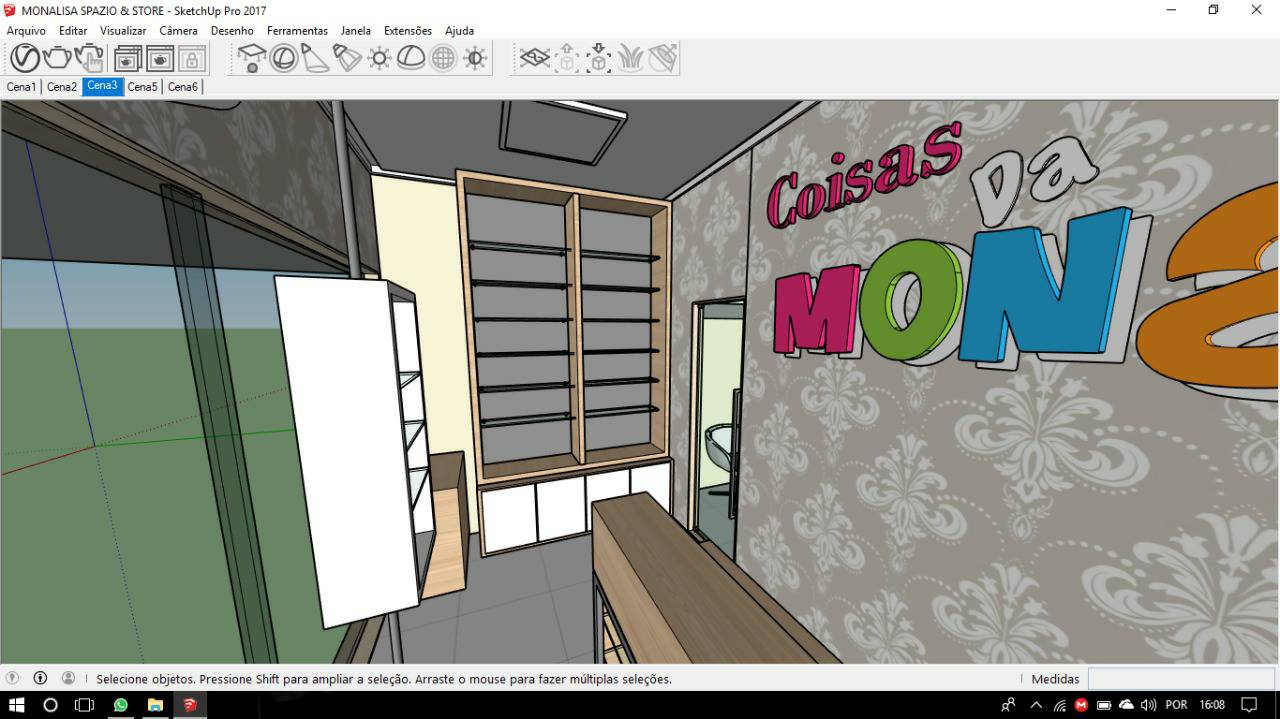
Task: Open the Windows Start menu
Action: tap(16, 705)
